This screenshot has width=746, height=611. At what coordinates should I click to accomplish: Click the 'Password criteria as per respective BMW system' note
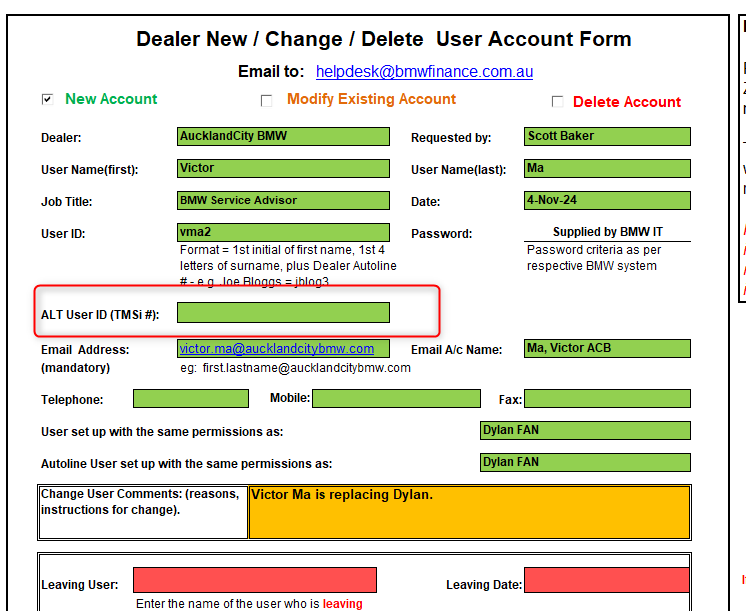coord(594,258)
